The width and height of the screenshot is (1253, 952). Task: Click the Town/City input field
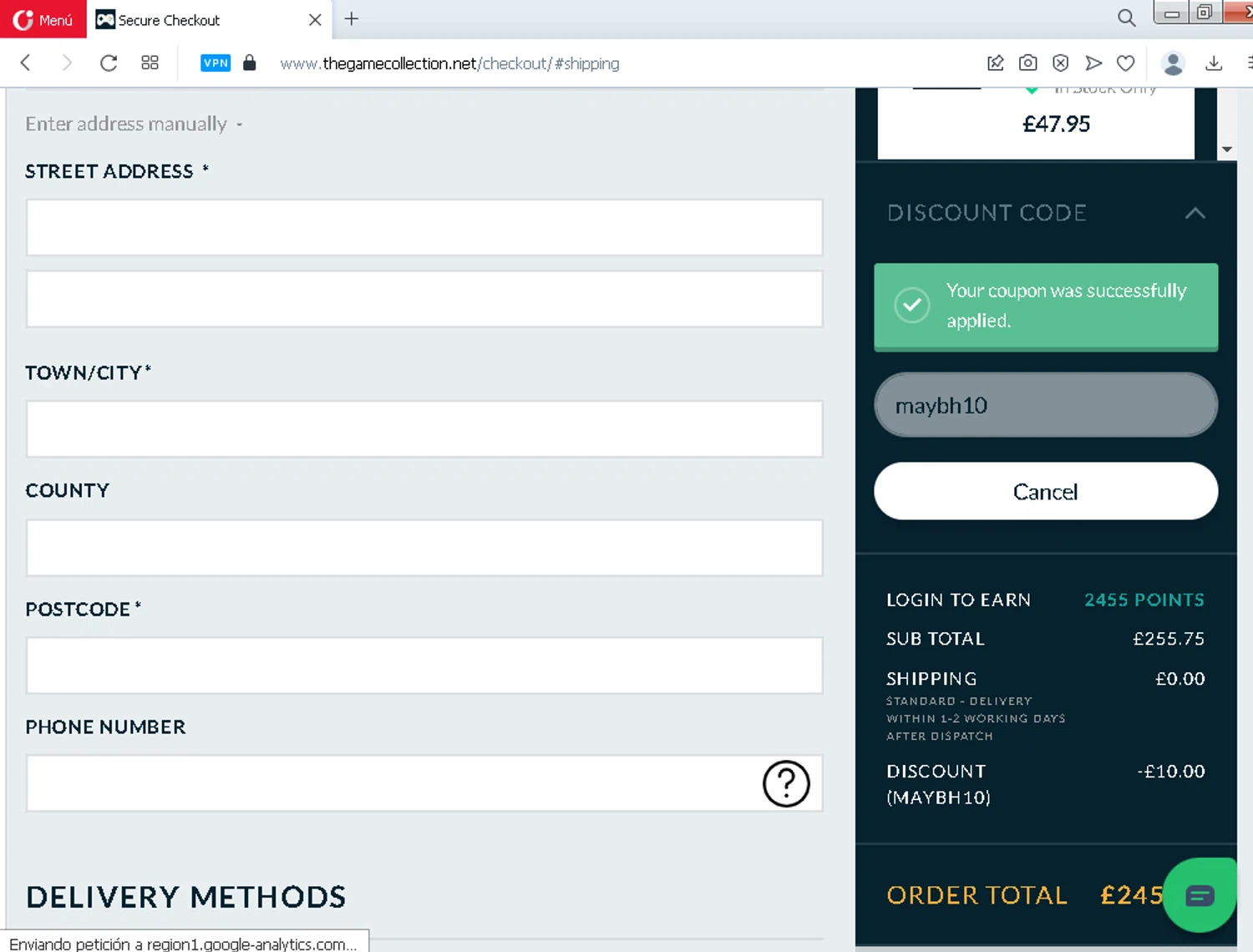424,429
